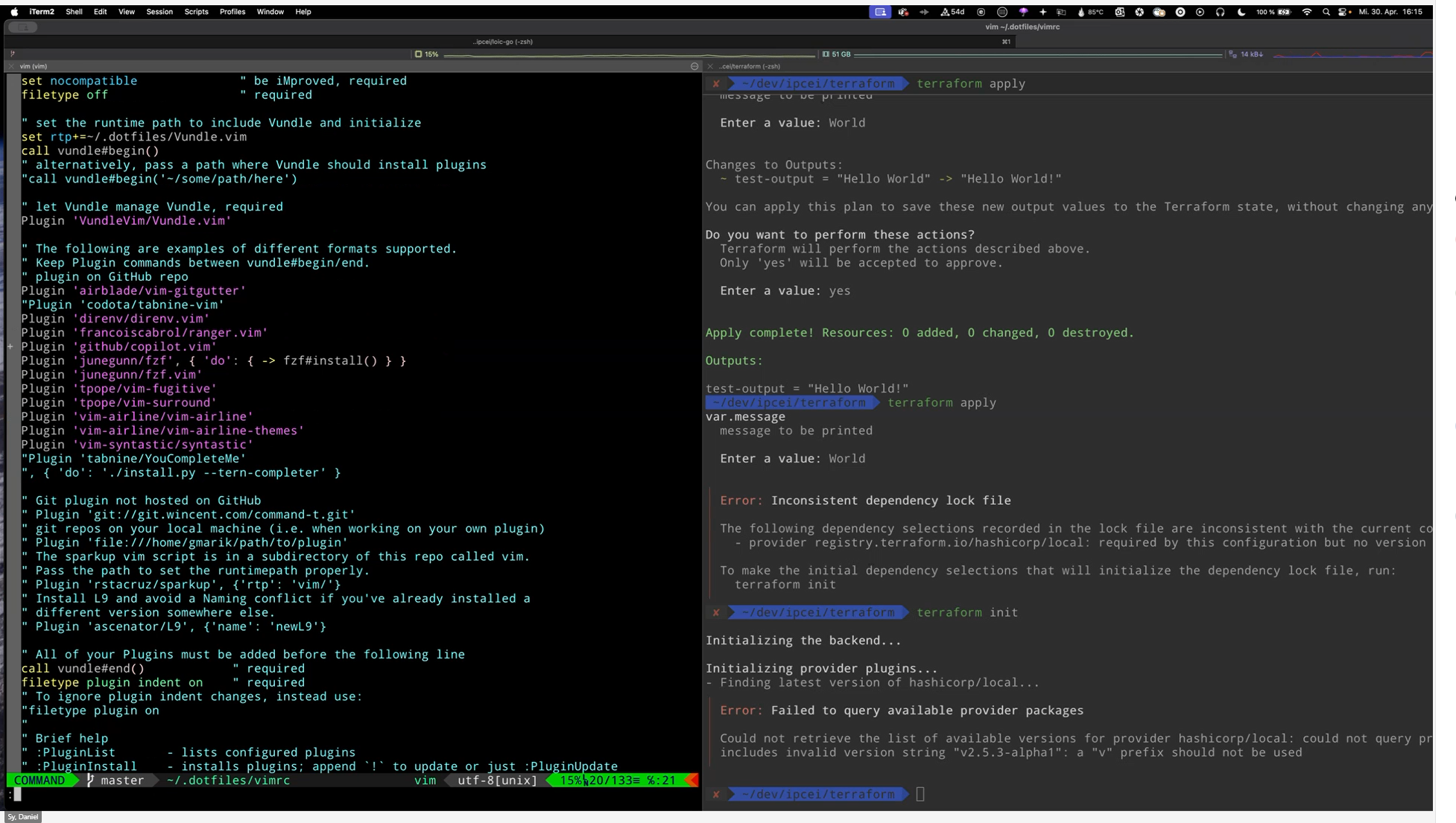Click the displays arrangement menu bar icon
This screenshot has height=823, width=1456.
point(1061,12)
